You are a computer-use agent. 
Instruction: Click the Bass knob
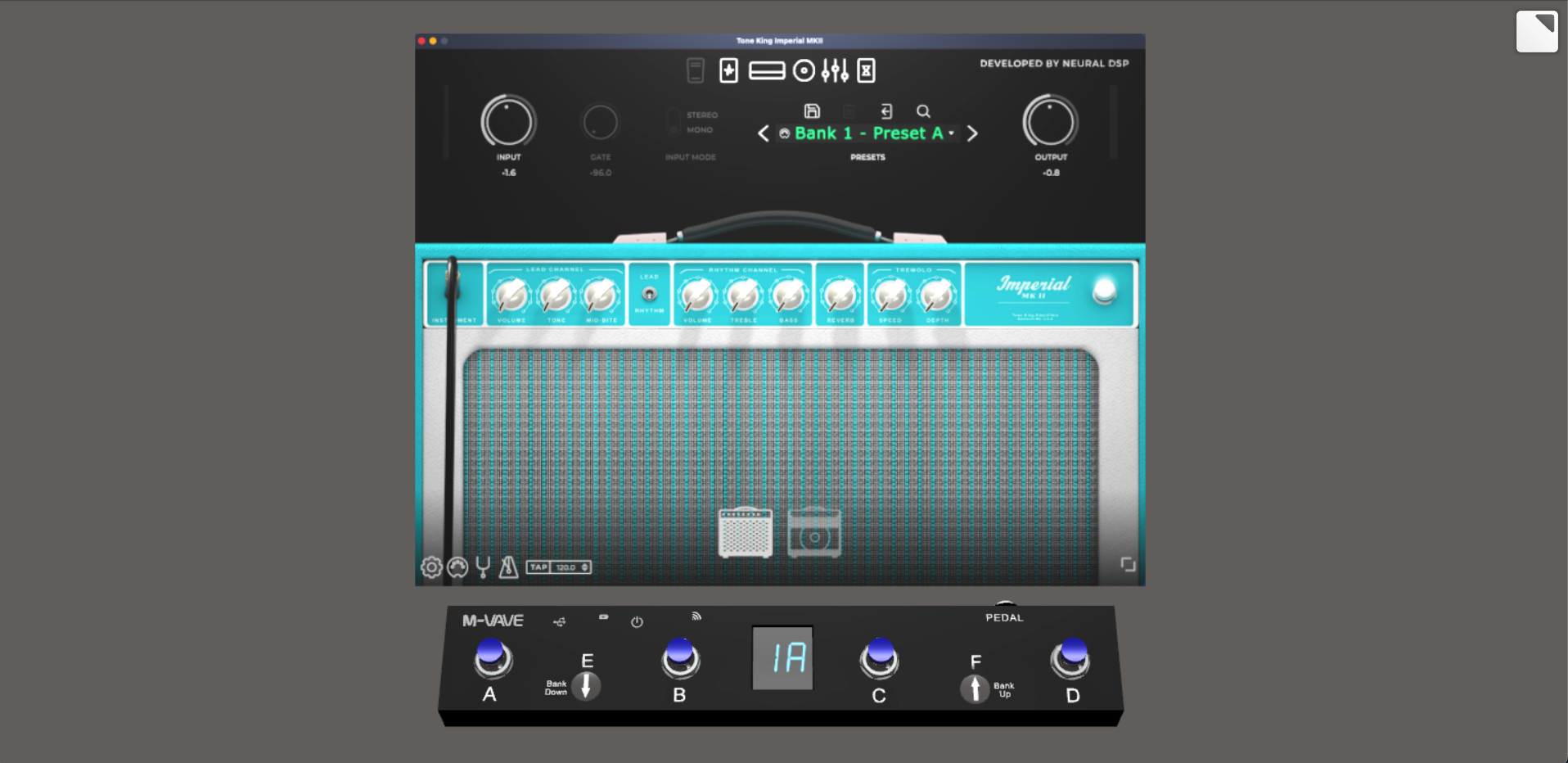(789, 295)
